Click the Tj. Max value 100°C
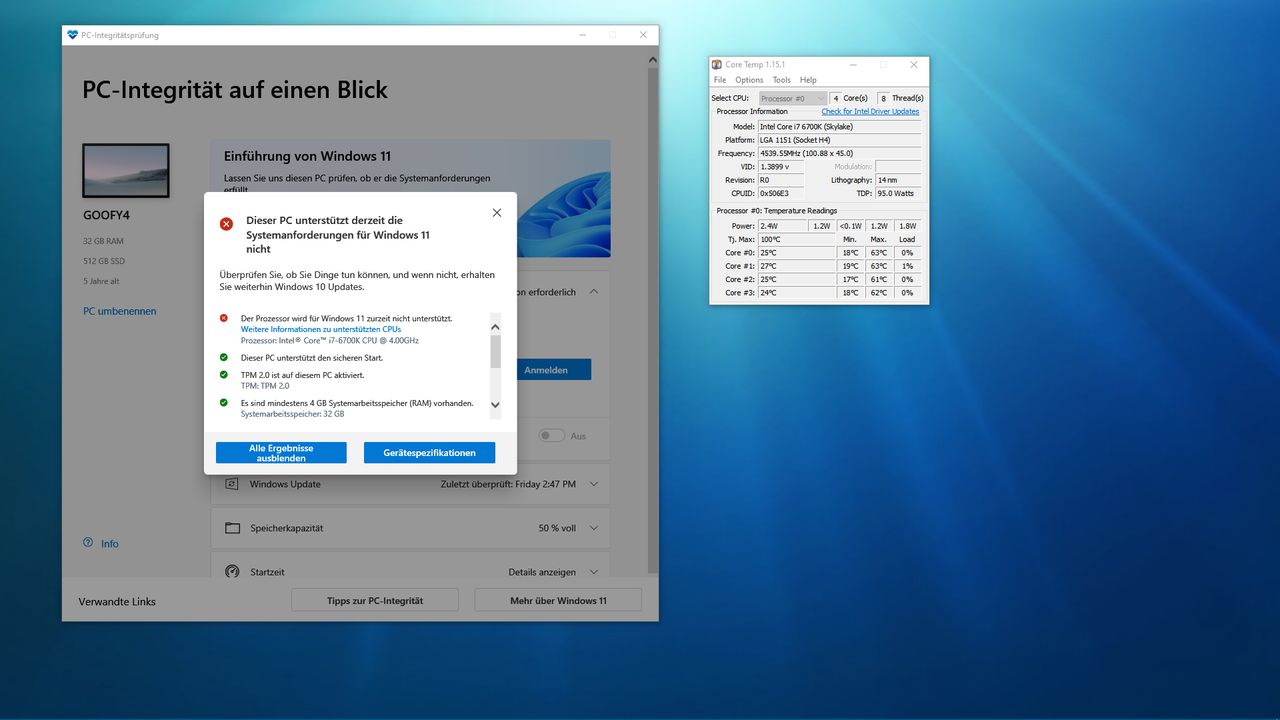Viewport: 1280px width, 720px height. click(797, 240)
